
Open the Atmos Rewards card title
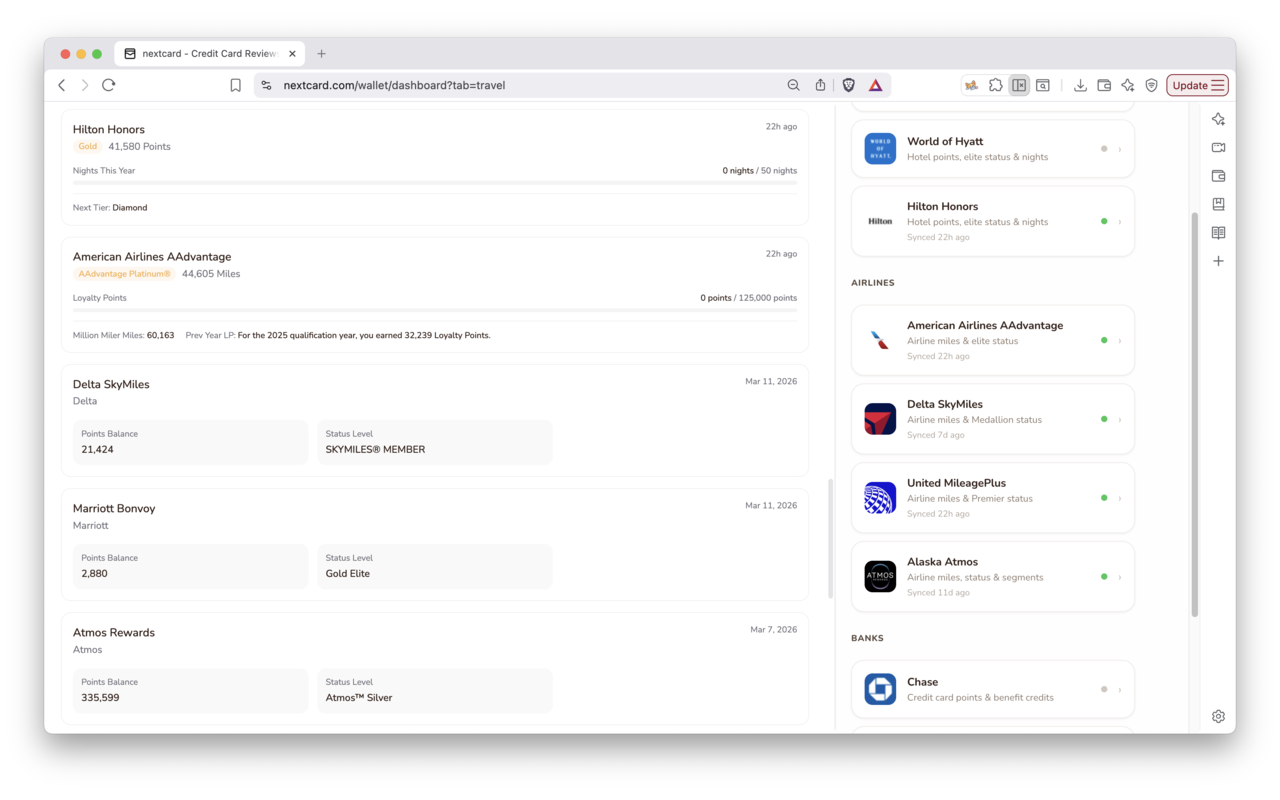114,632
